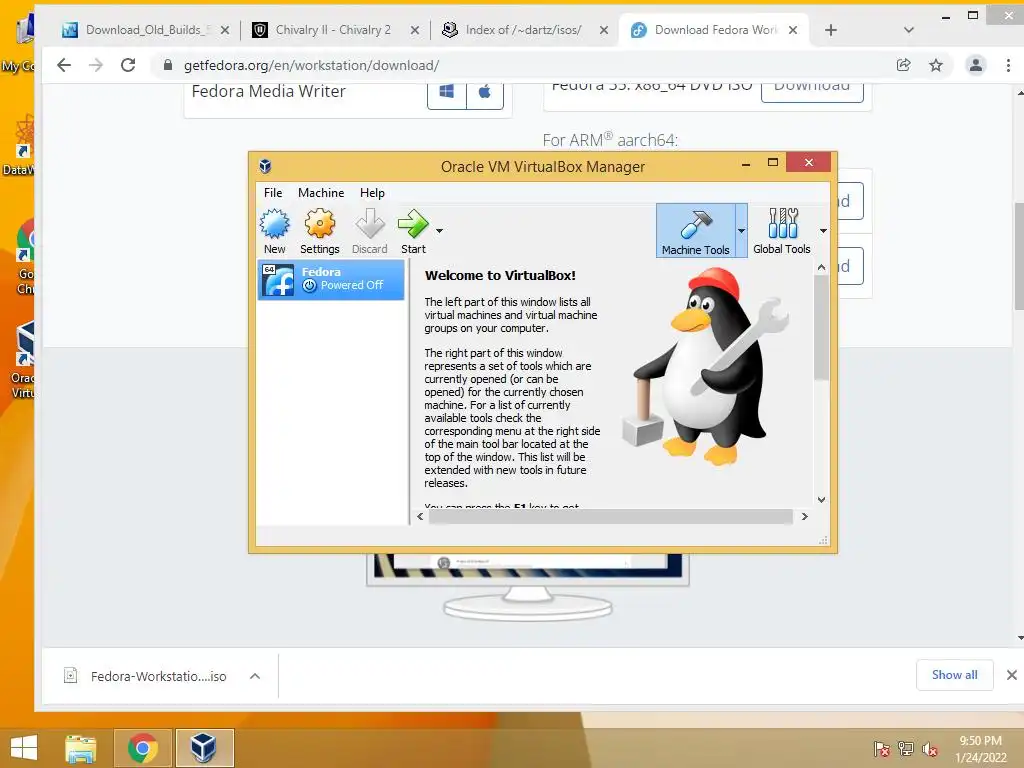Viewport: 1024px width, 768px height.
Task: Expand the Start button dropdown arrow
Action: pos(440,231)
